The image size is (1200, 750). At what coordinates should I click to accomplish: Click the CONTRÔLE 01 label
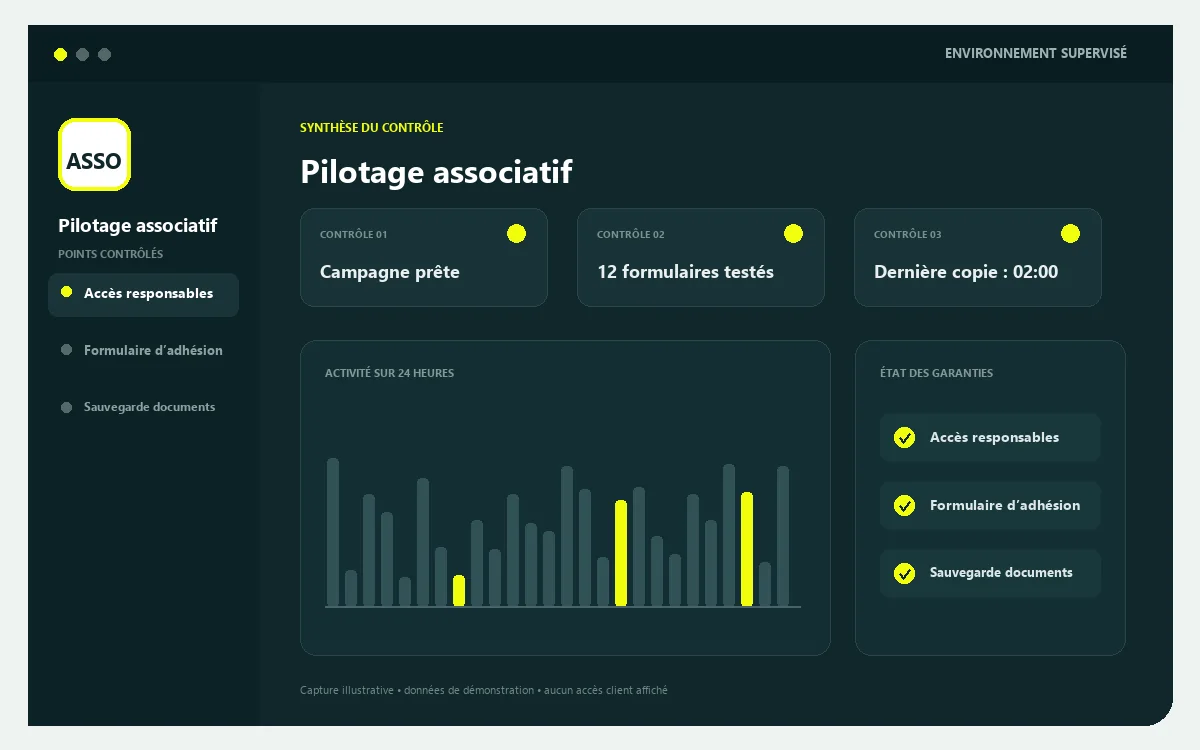pyautogui.click(x=353, y=235)
